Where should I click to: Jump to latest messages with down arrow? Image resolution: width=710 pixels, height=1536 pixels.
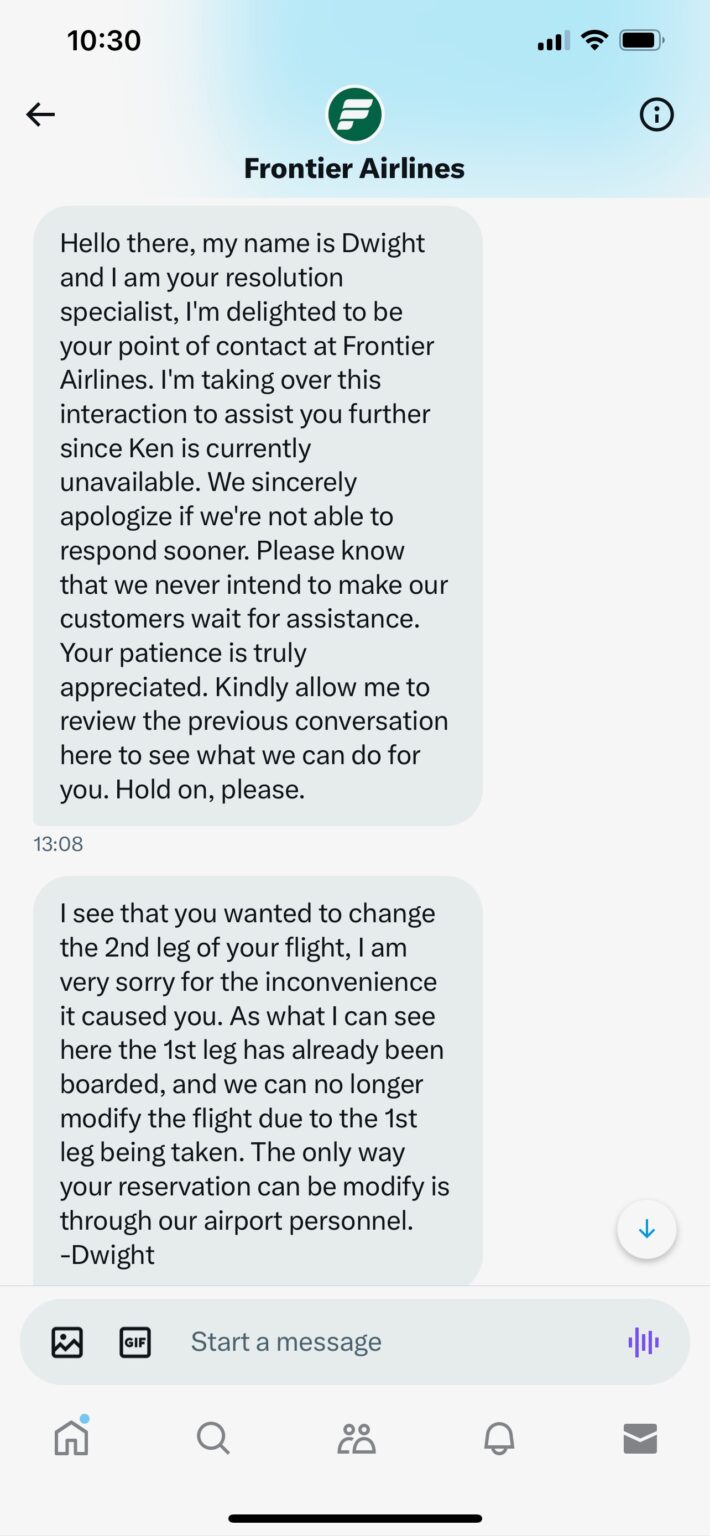point(646,1229)
